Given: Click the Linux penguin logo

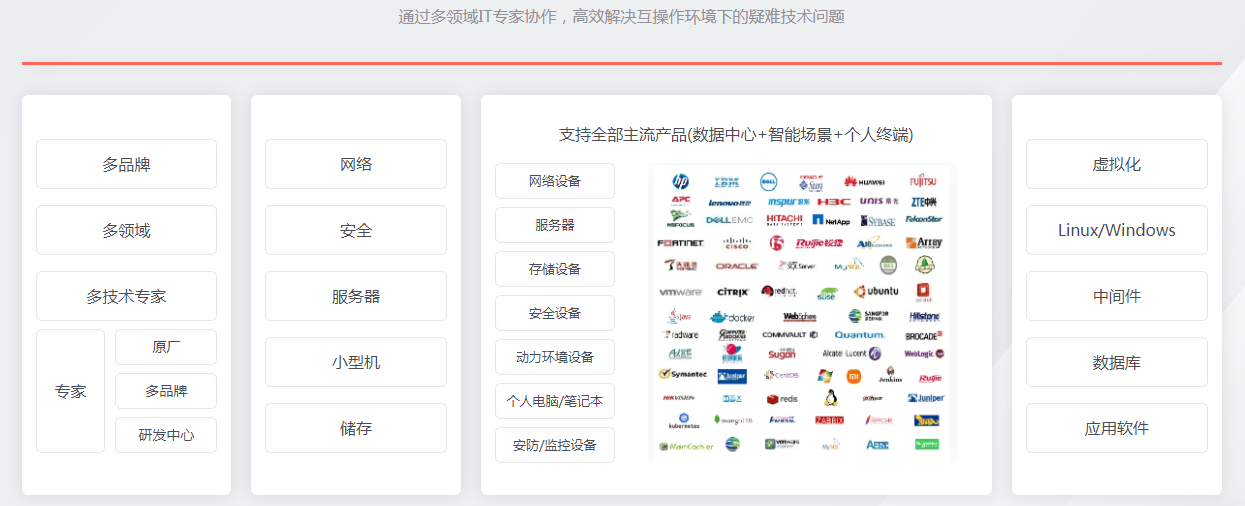Looking at the screenshot, I should pos(830,398).
